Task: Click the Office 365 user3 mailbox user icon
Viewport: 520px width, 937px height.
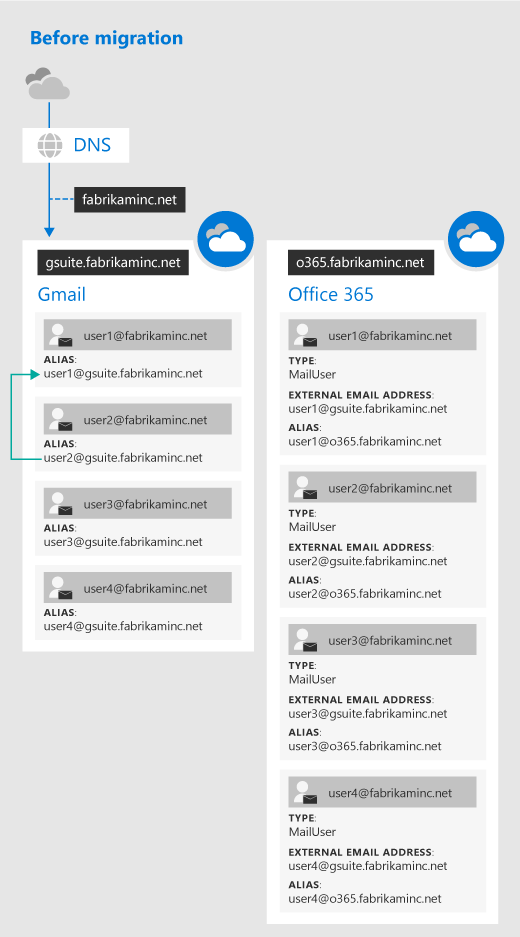Action: pos(305,640)
